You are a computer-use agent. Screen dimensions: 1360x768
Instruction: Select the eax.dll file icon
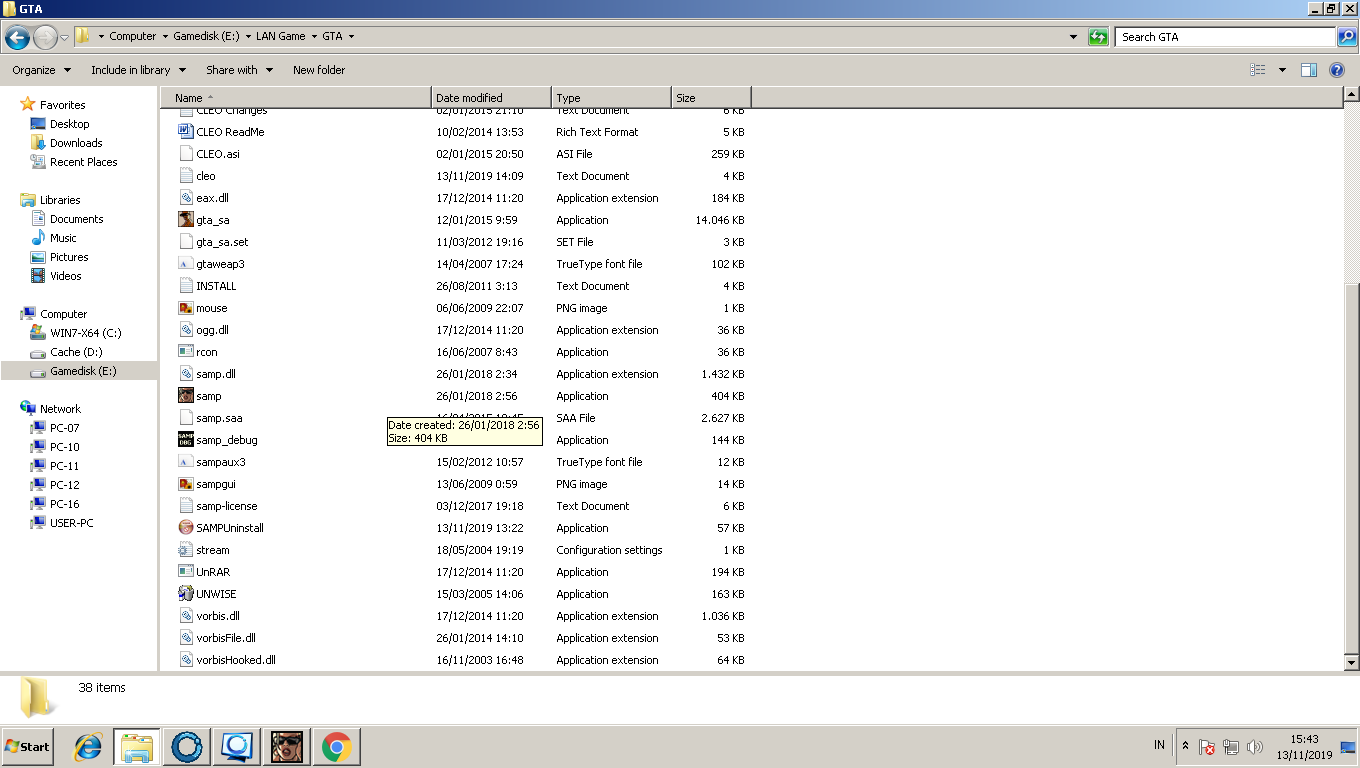[186, 198]
